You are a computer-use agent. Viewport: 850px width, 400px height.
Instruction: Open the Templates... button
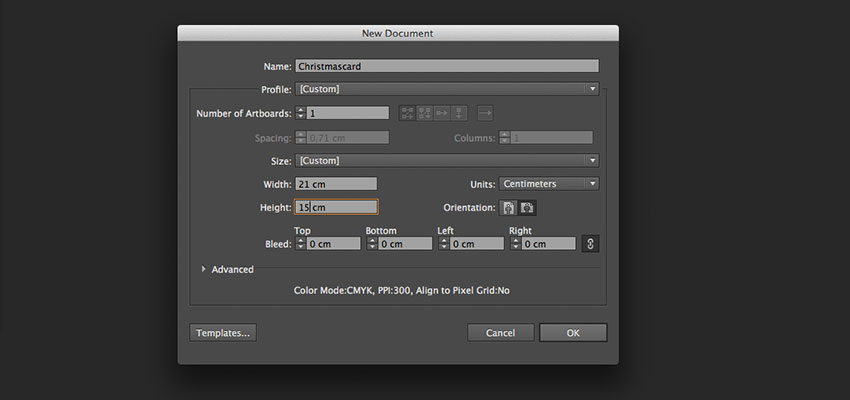[223, 333]
